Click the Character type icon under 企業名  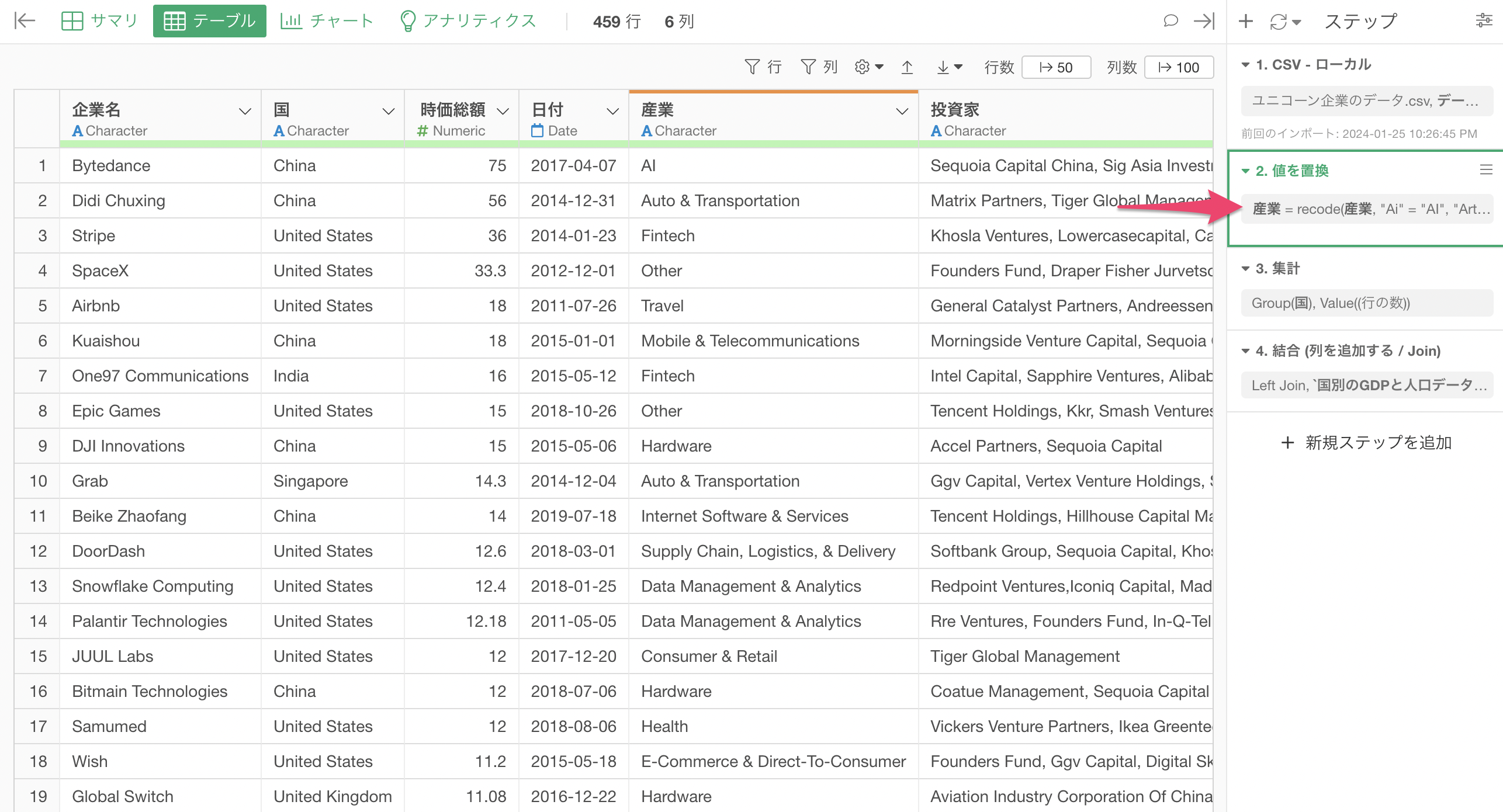(77, 131)
